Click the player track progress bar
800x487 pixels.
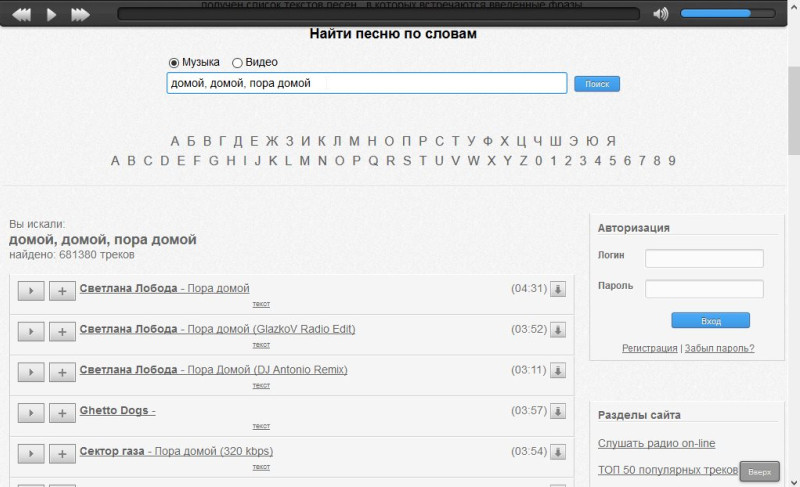[x=378, y=14]
